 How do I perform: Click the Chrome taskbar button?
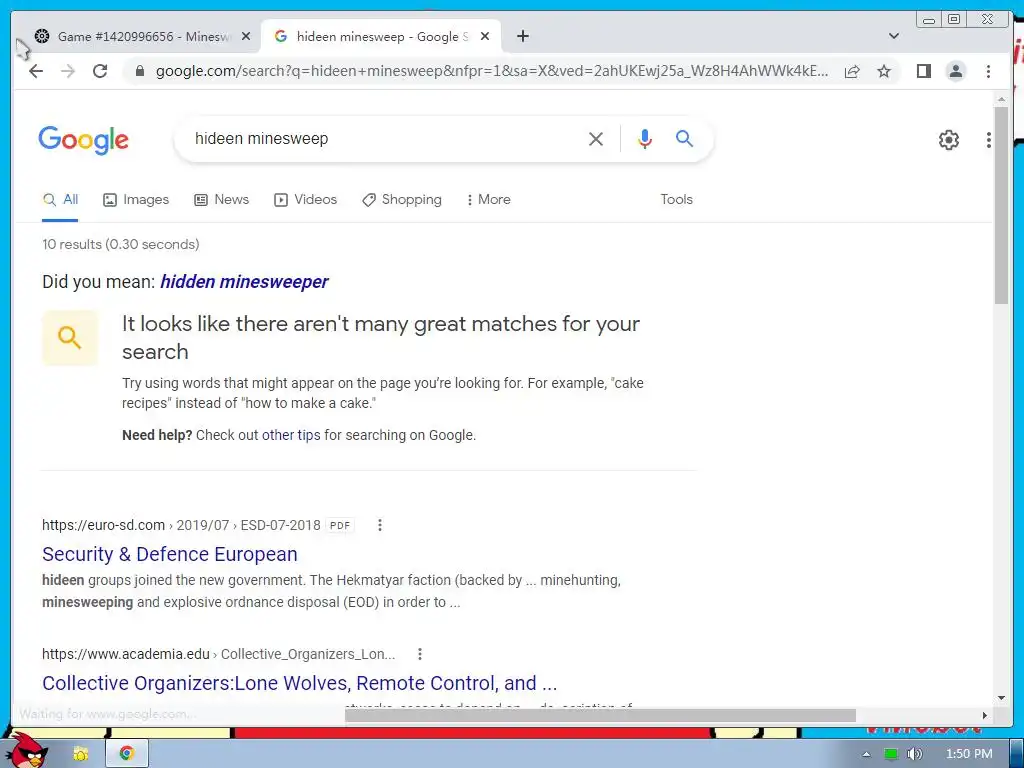(127, 754)
